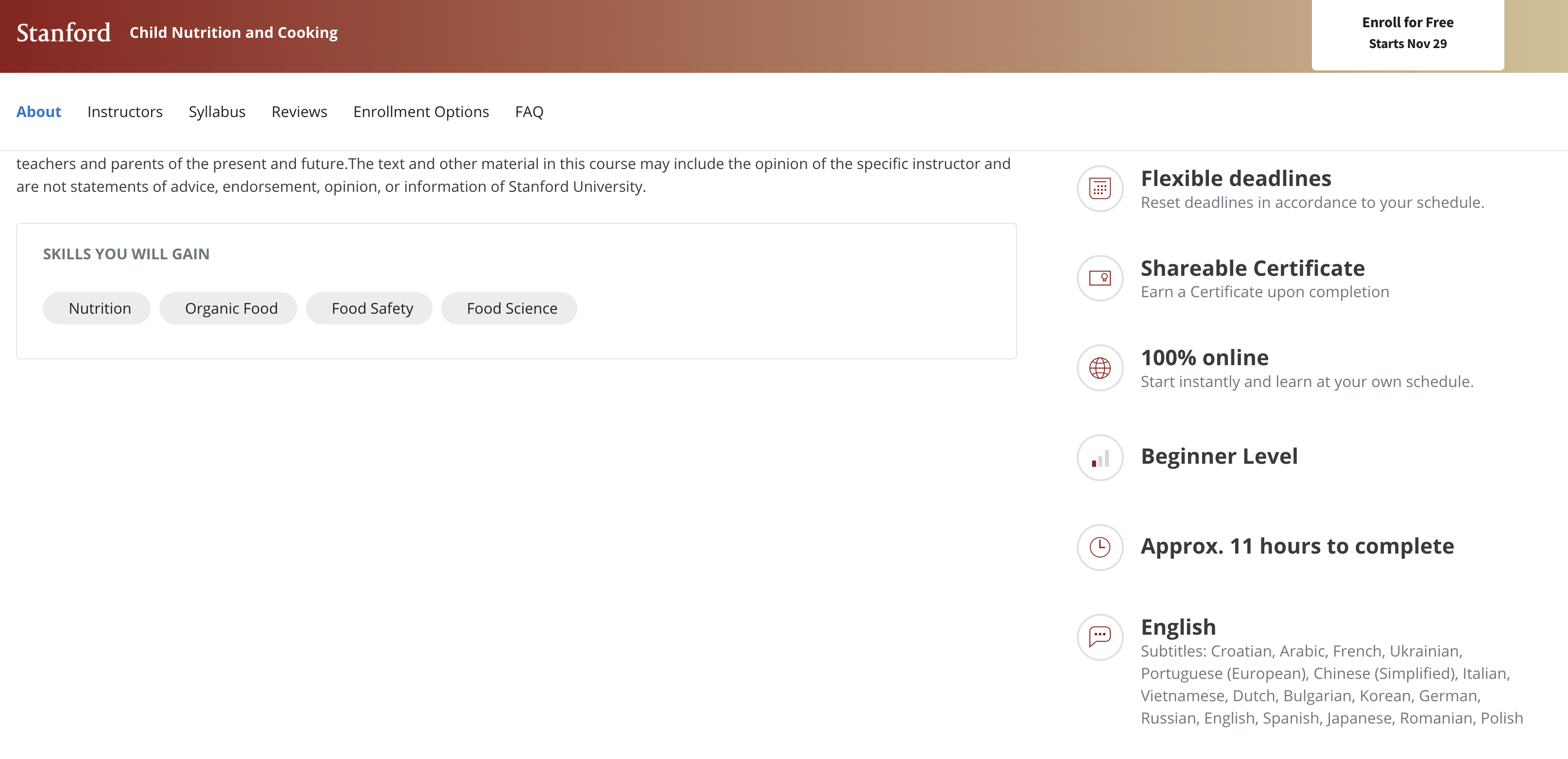The image size is (1568, 759).
Task: Select the Enrollment Options tab
Action: (x=421, y=112)
